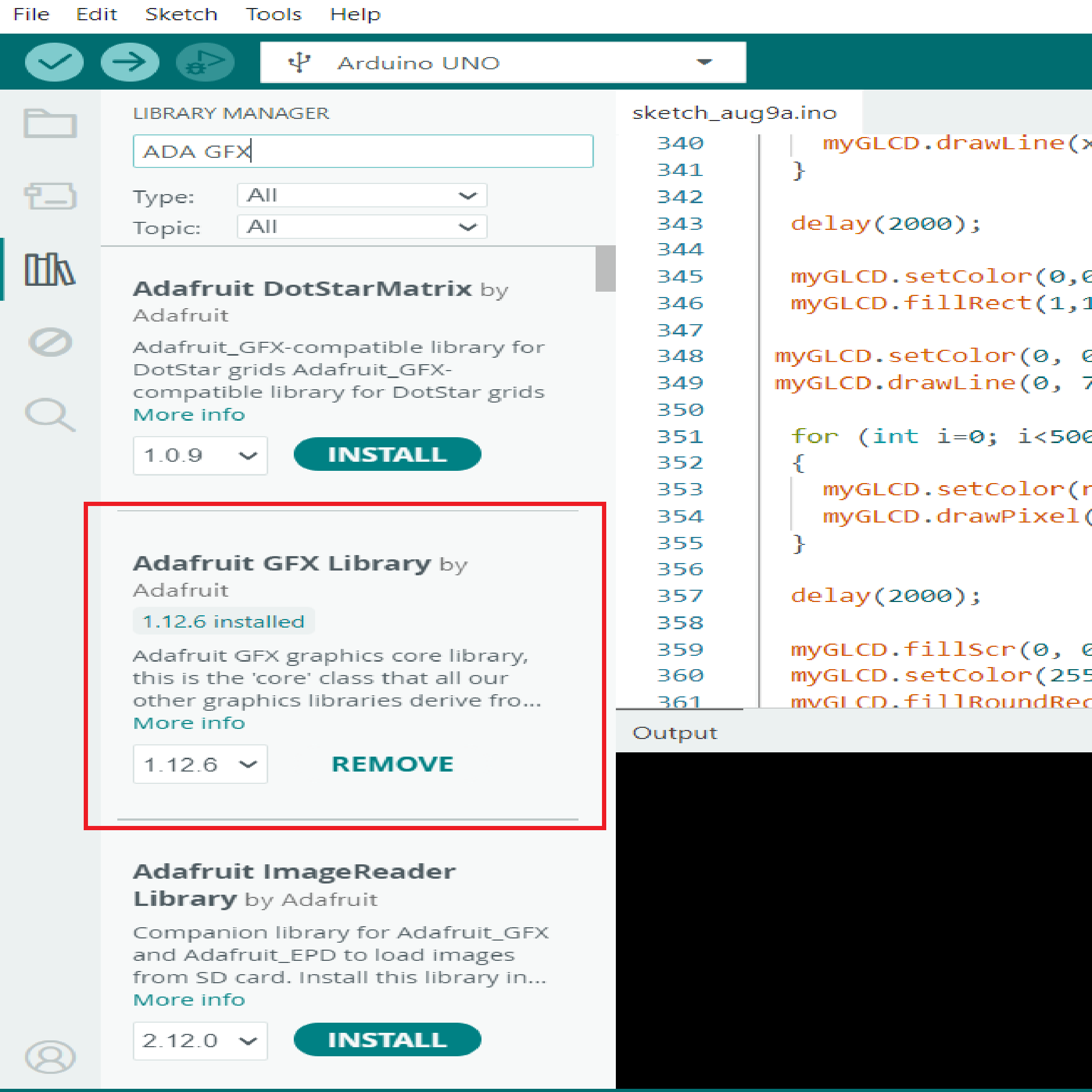Viewport: 1092px width, 1092px height.
Task: Open the Search magnifier sidebar icon
Action: click(50, 415)
